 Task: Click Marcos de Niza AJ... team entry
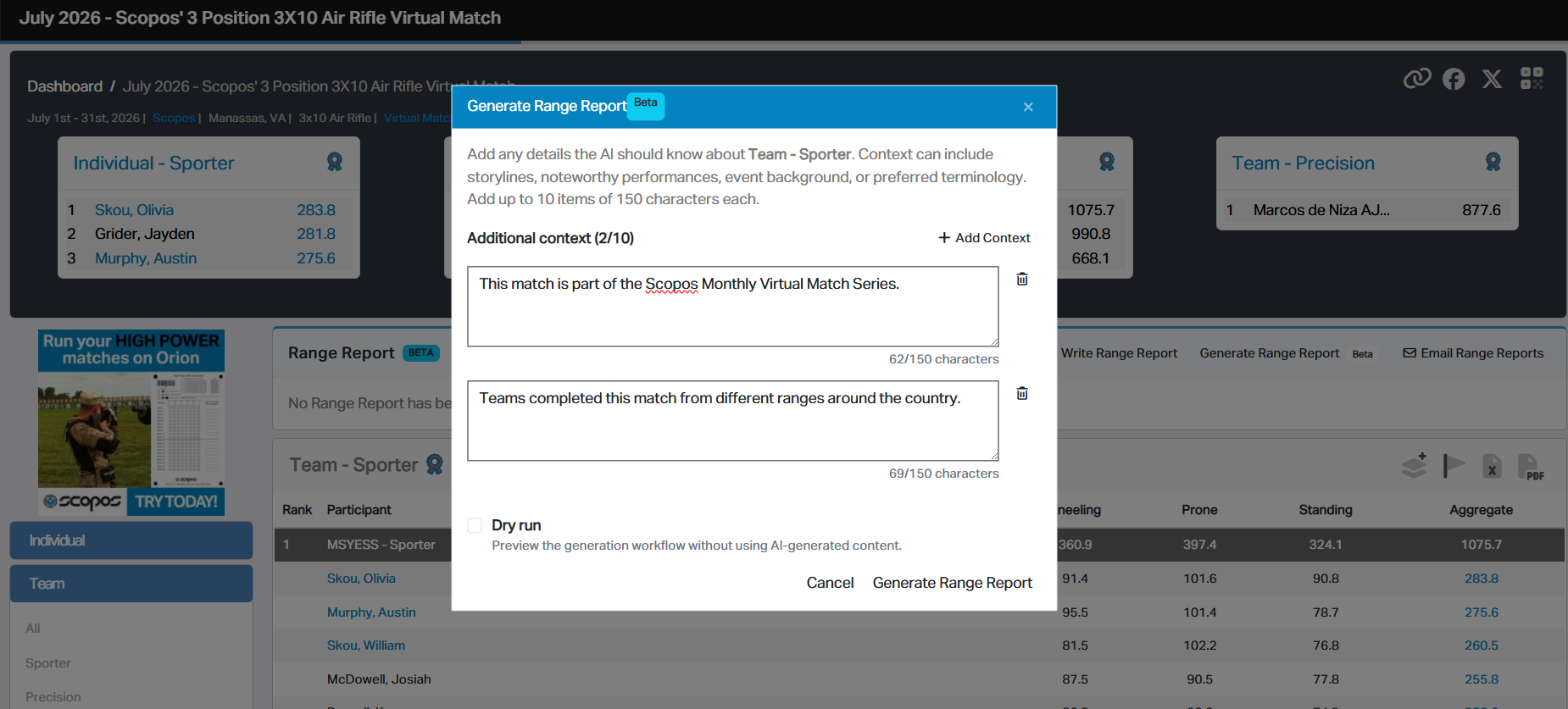[x=1321, y=210]
